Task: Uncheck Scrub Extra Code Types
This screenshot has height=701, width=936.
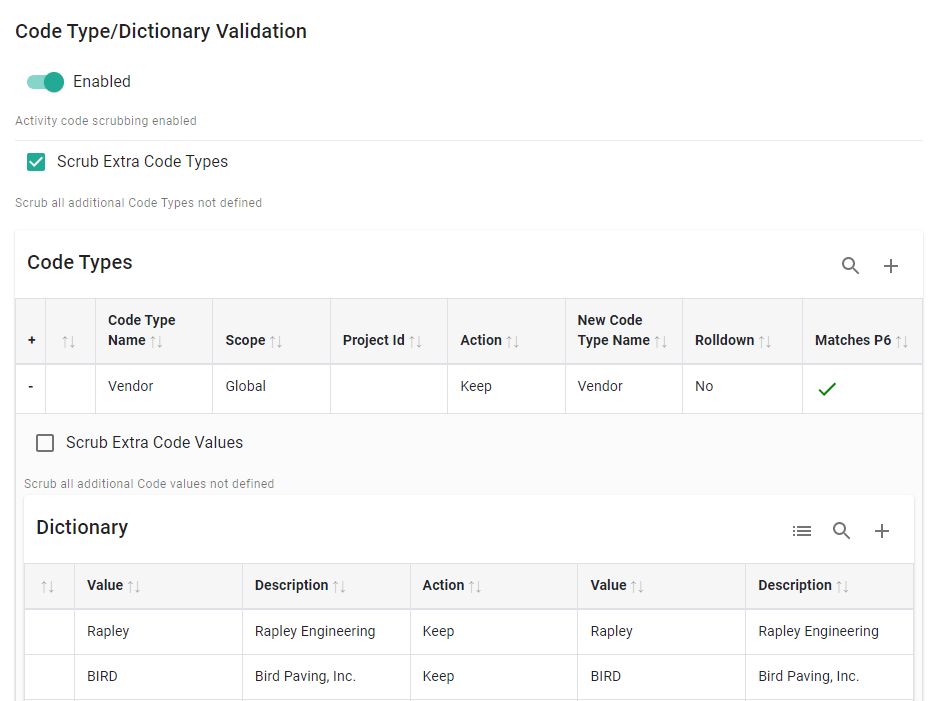Action: 36,162
